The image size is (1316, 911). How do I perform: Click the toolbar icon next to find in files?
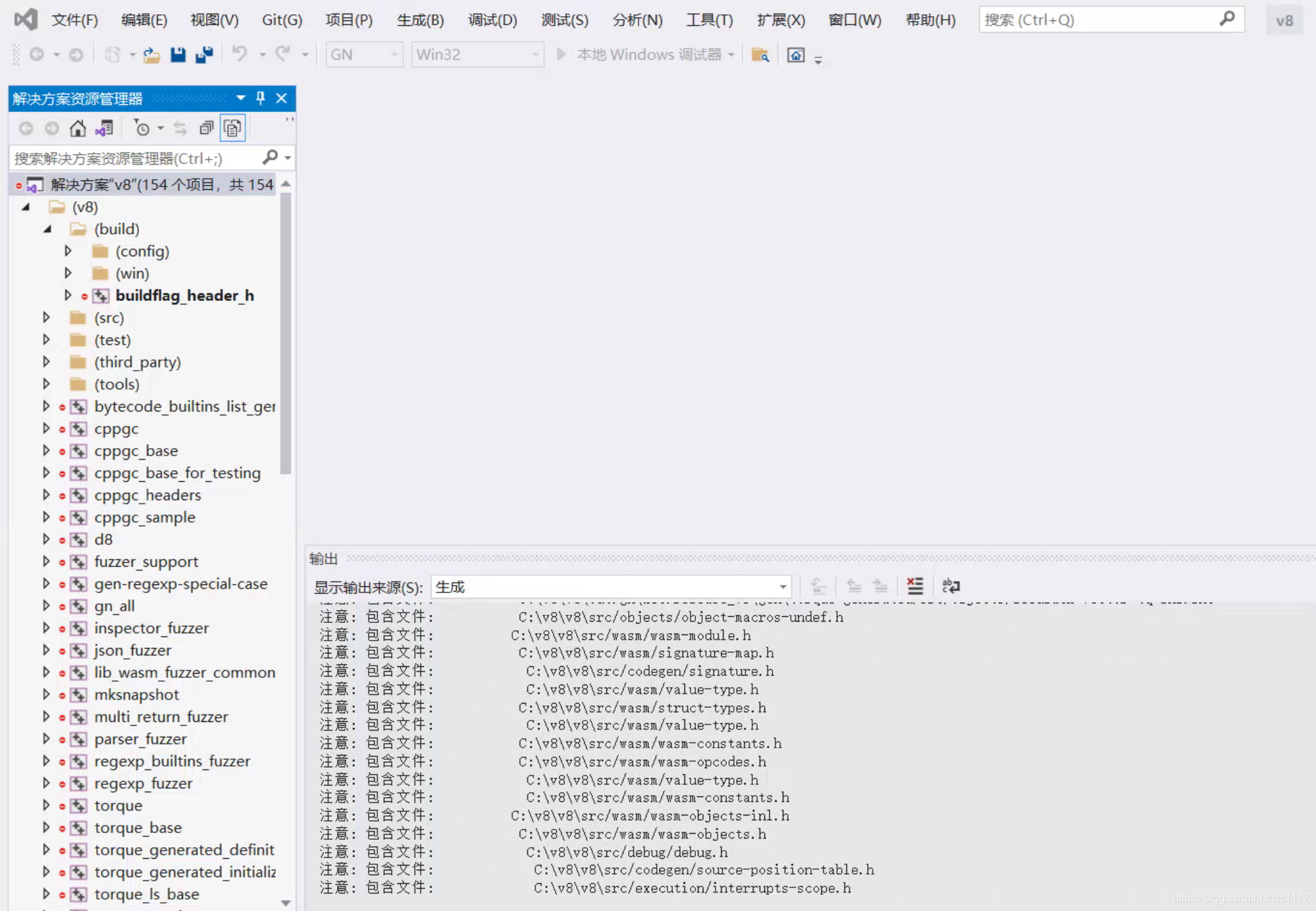coord(796,54)
